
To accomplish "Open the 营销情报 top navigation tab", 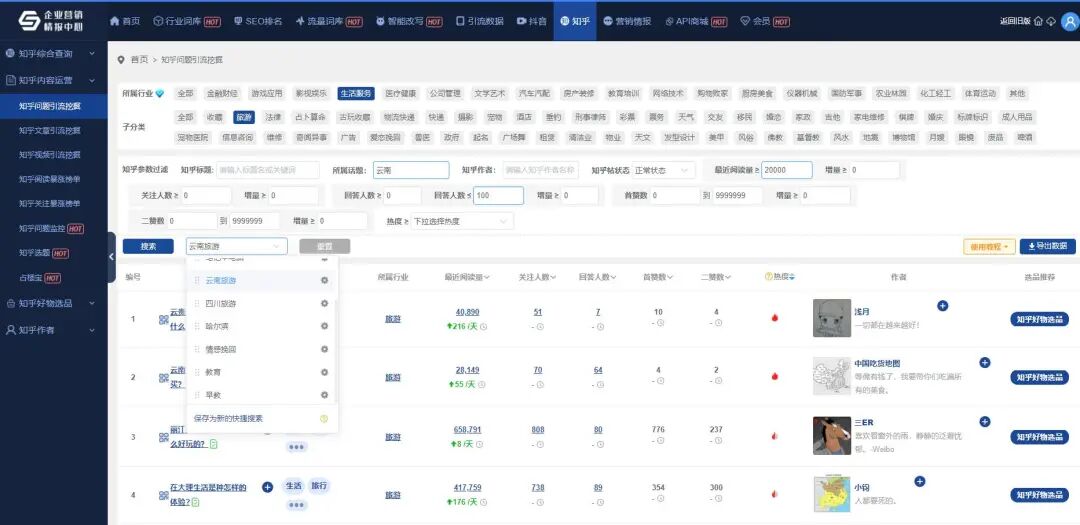I will pos(627,21).
